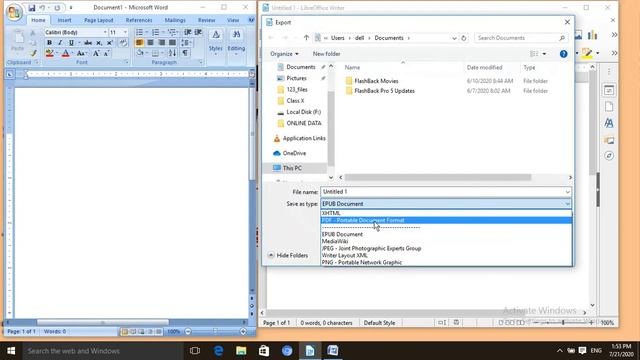The height and width of the screenshot is (360, 640).
Task: Sort text using the Sort icon
Action: click(x=172, y=53)
